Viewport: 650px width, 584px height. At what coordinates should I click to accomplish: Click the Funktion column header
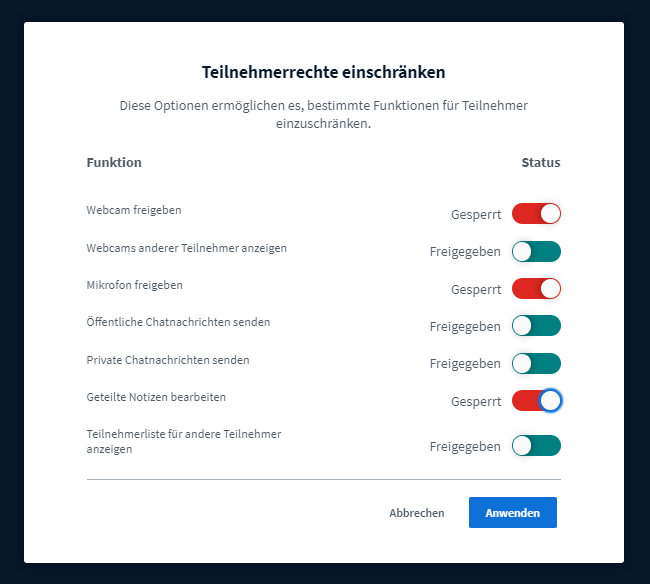pos(114,162)
